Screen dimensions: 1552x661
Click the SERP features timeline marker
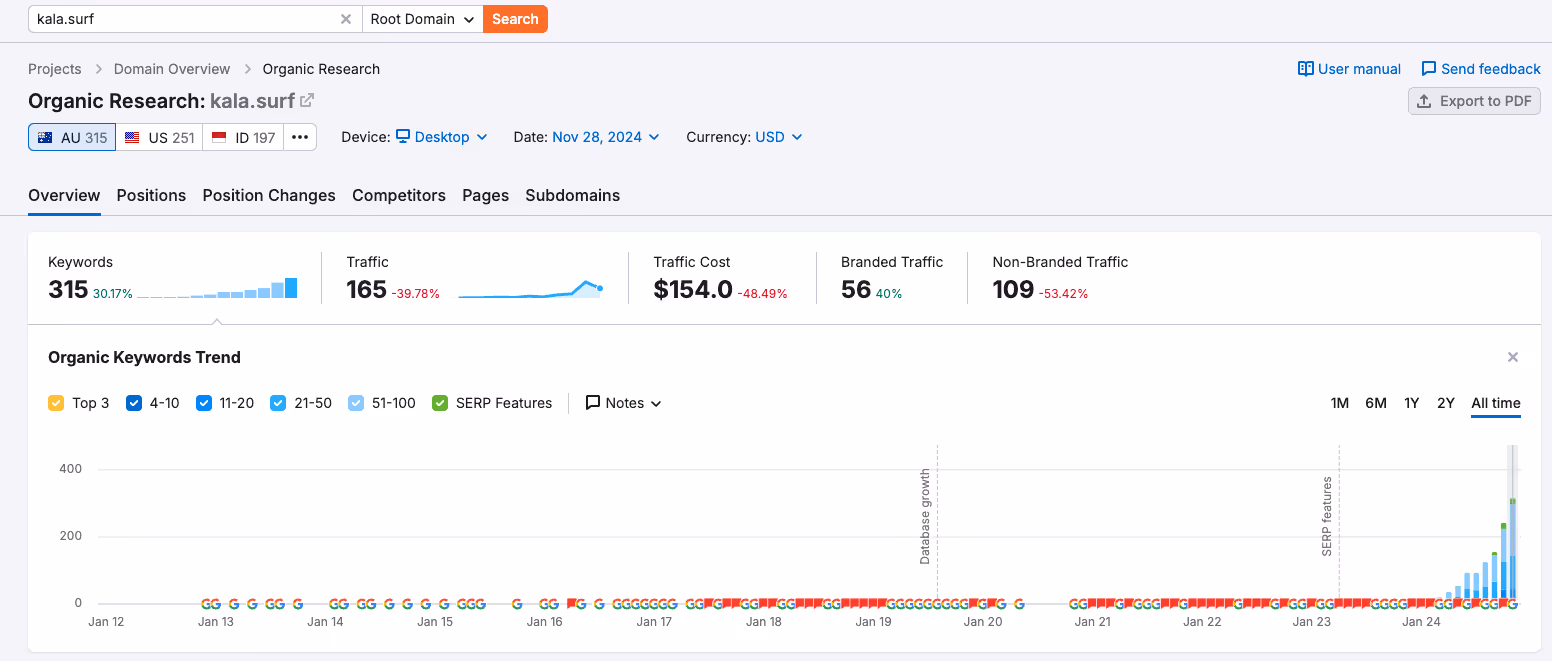pos(1327,516)
